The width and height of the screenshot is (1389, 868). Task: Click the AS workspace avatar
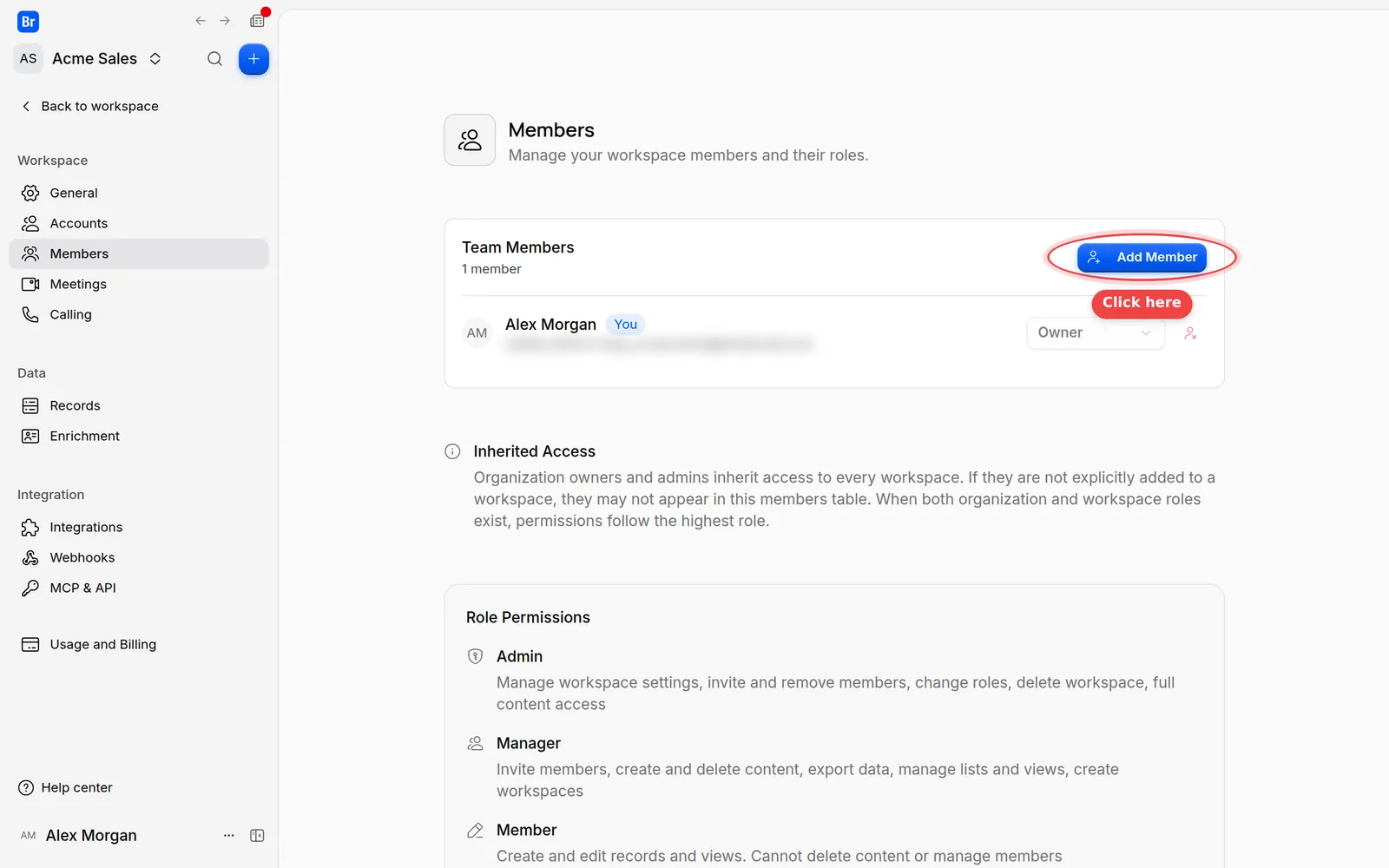coord(29,59)
